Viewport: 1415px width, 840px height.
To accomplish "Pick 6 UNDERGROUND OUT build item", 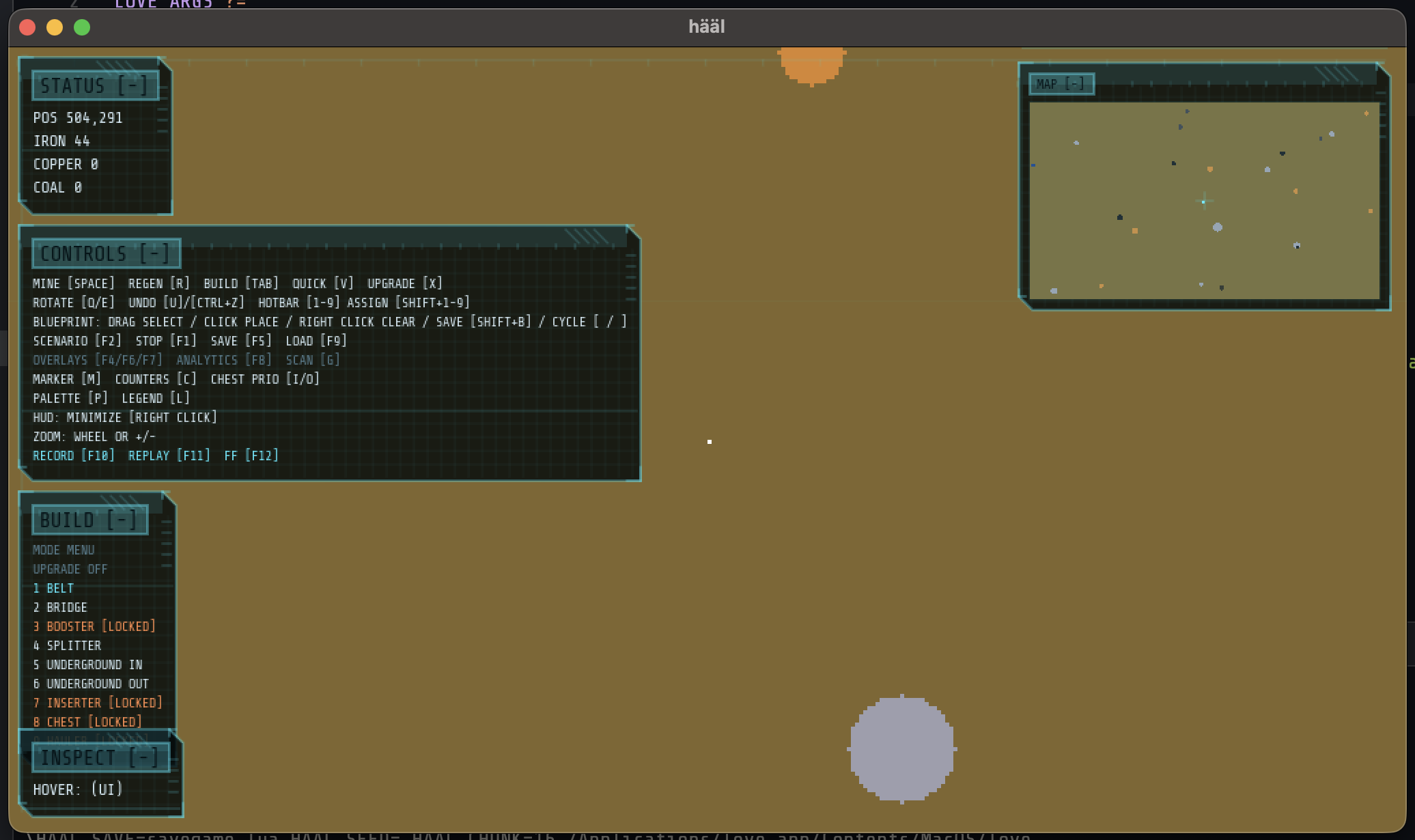I will 91,684.
